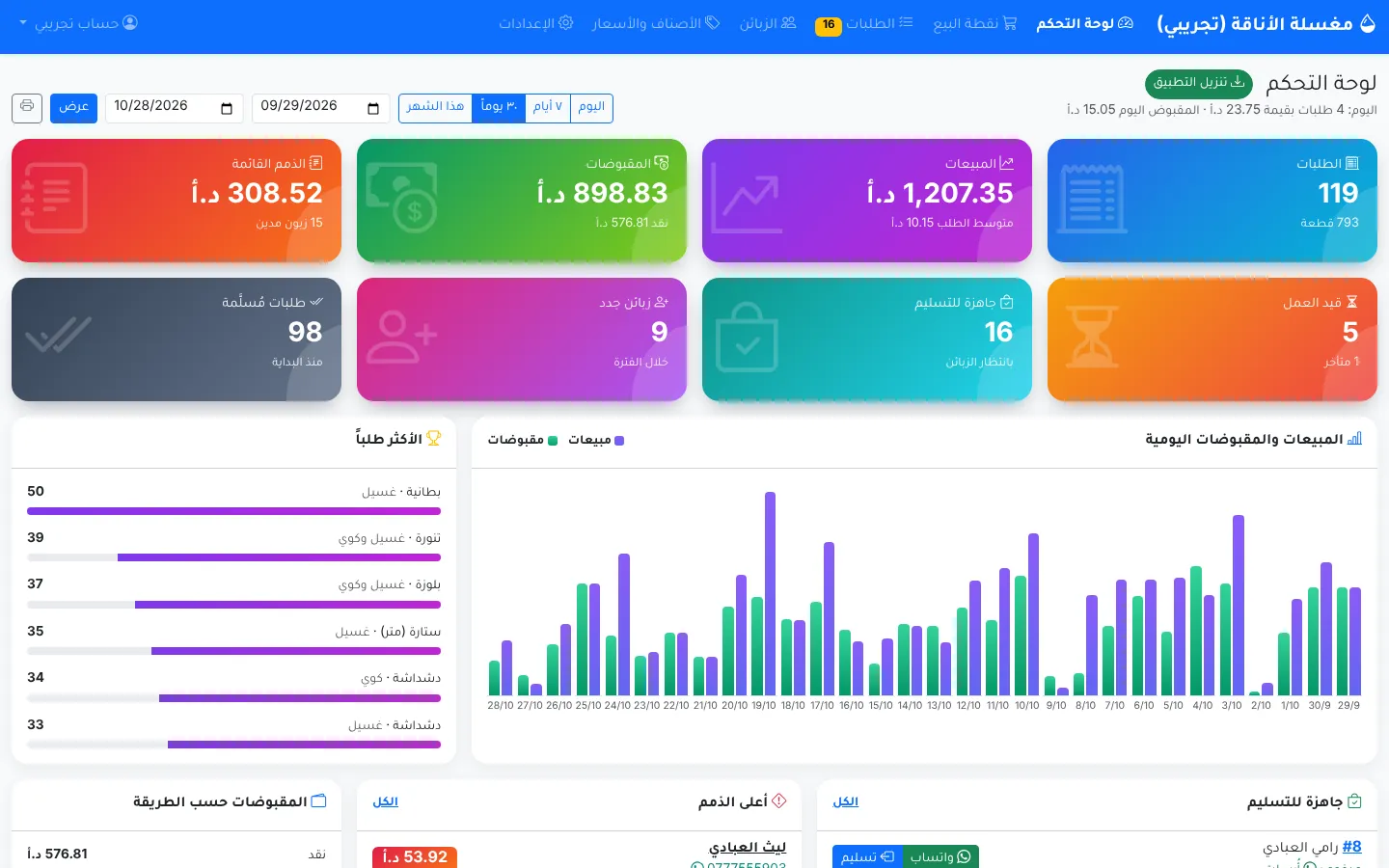
Task: Click the trend line icon in المبيعات card
Action: pos(747,199)
